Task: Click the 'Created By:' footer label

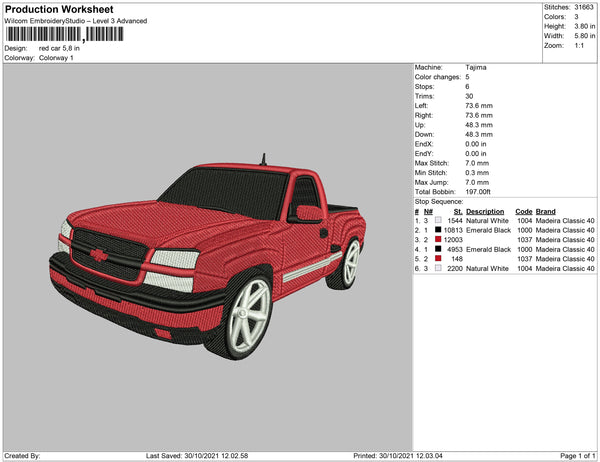Action: [22, 456]
